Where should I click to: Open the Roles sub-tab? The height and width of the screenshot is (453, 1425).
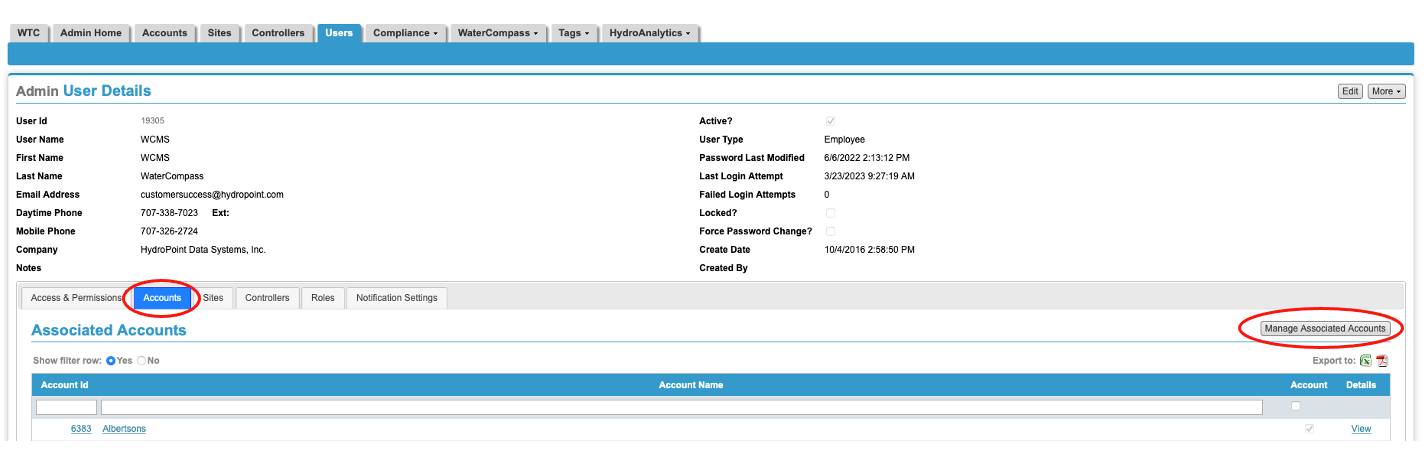click(323, 298)
